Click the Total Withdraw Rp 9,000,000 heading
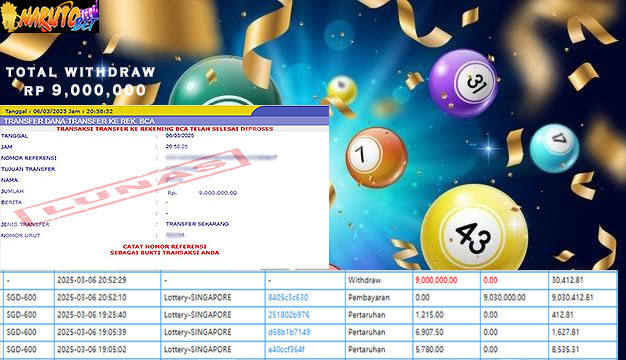 [x=81, y=81]
